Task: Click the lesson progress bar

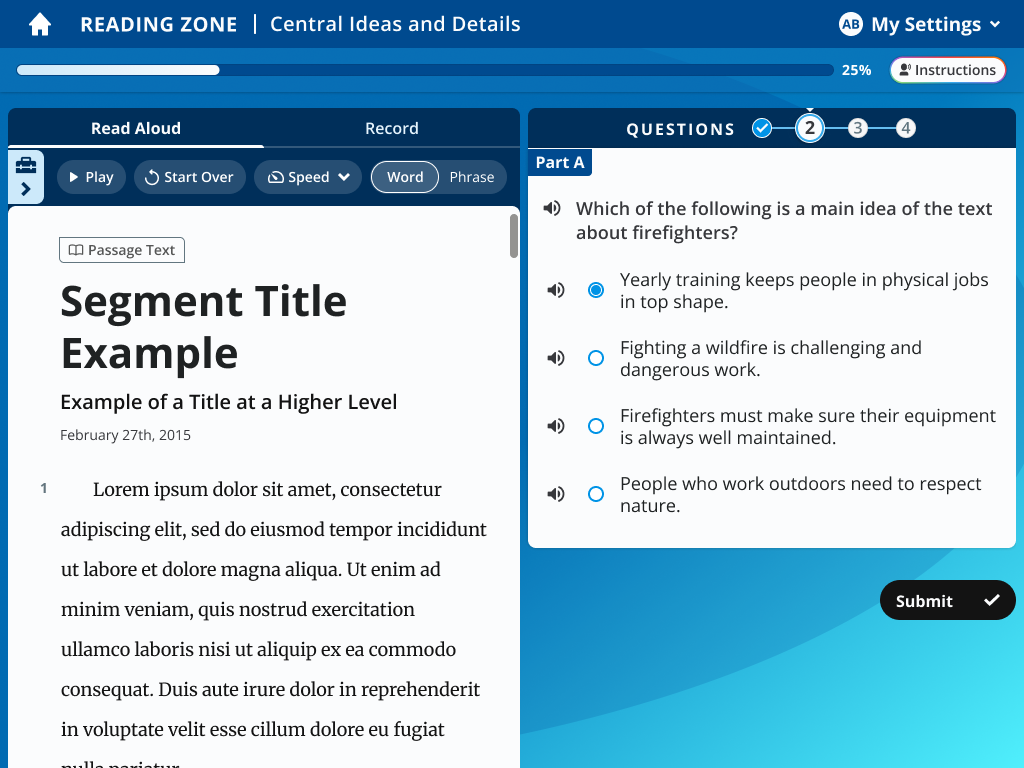Action: click(425, 70)
